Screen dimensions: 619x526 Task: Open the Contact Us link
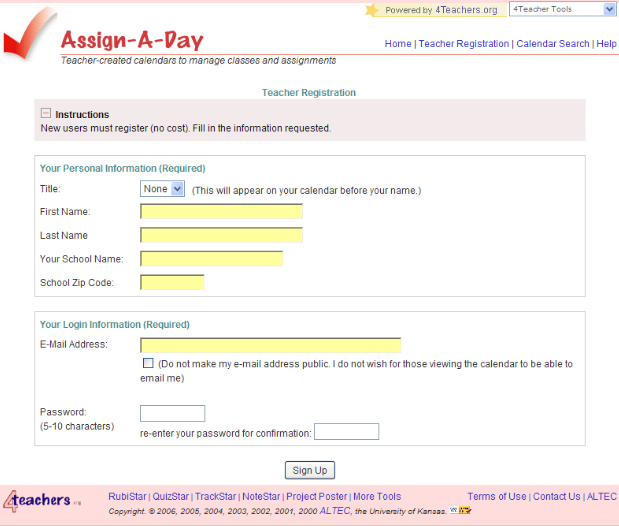557,496
